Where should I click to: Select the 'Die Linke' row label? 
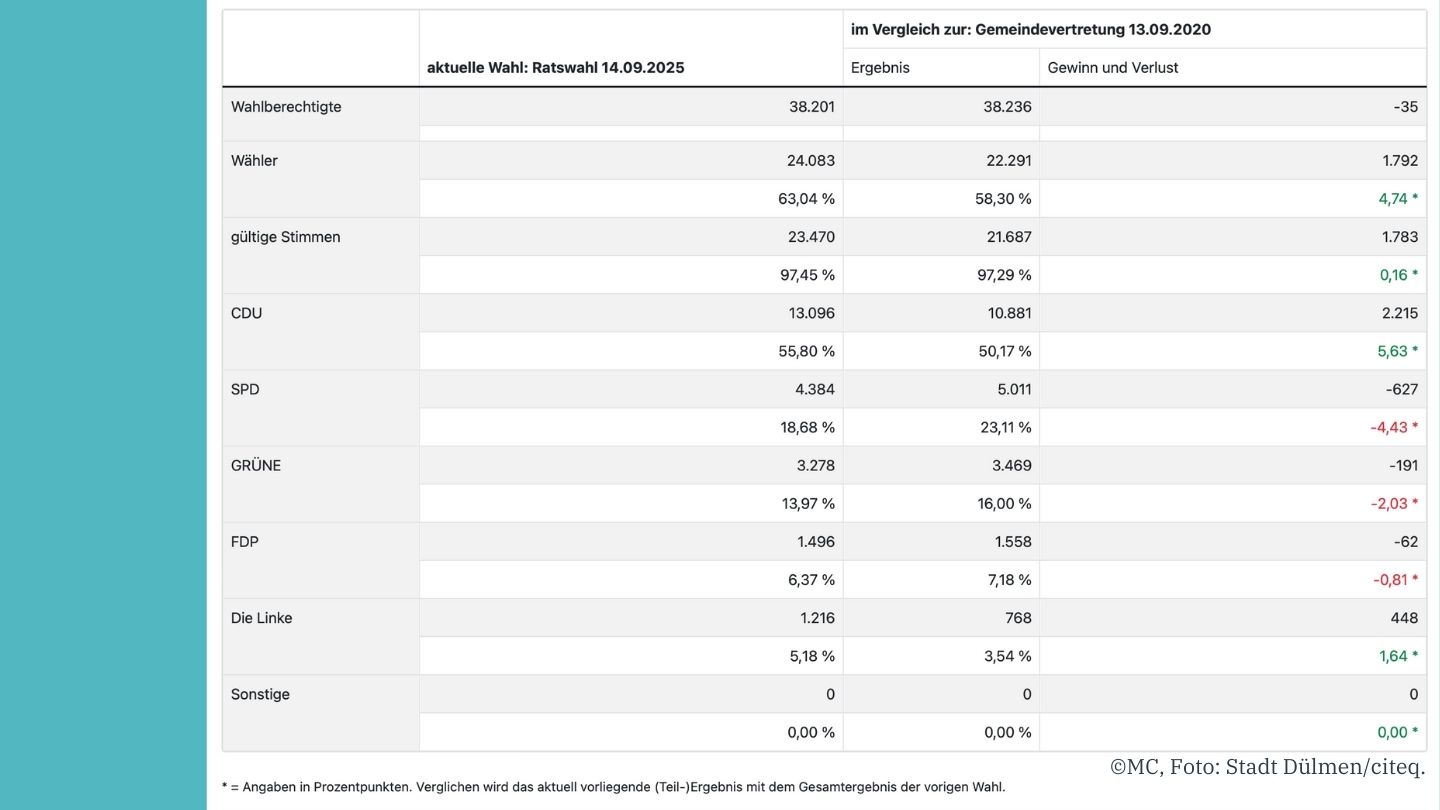click(x=262, y=618)
